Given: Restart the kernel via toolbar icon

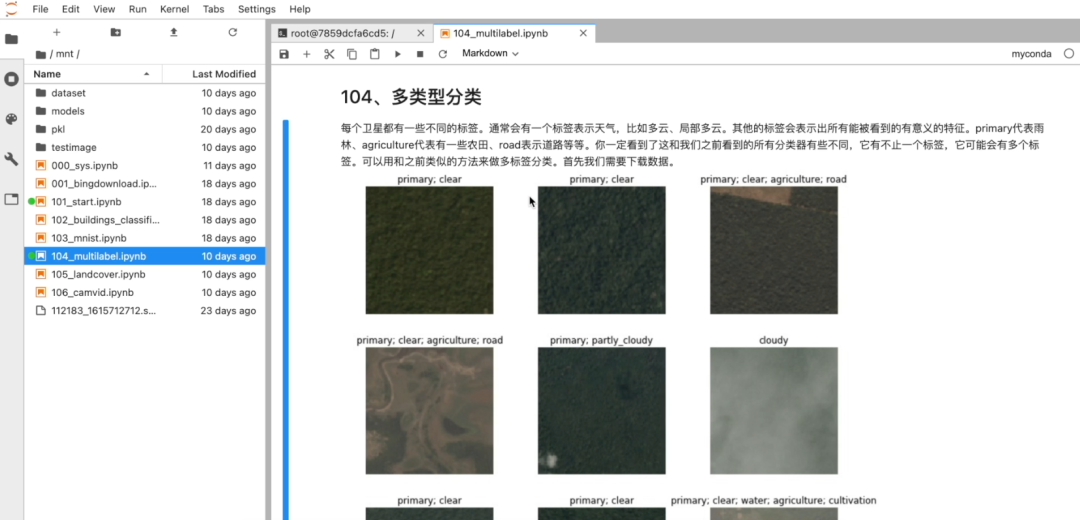Looking at the screenshot, I should point(442,54).
